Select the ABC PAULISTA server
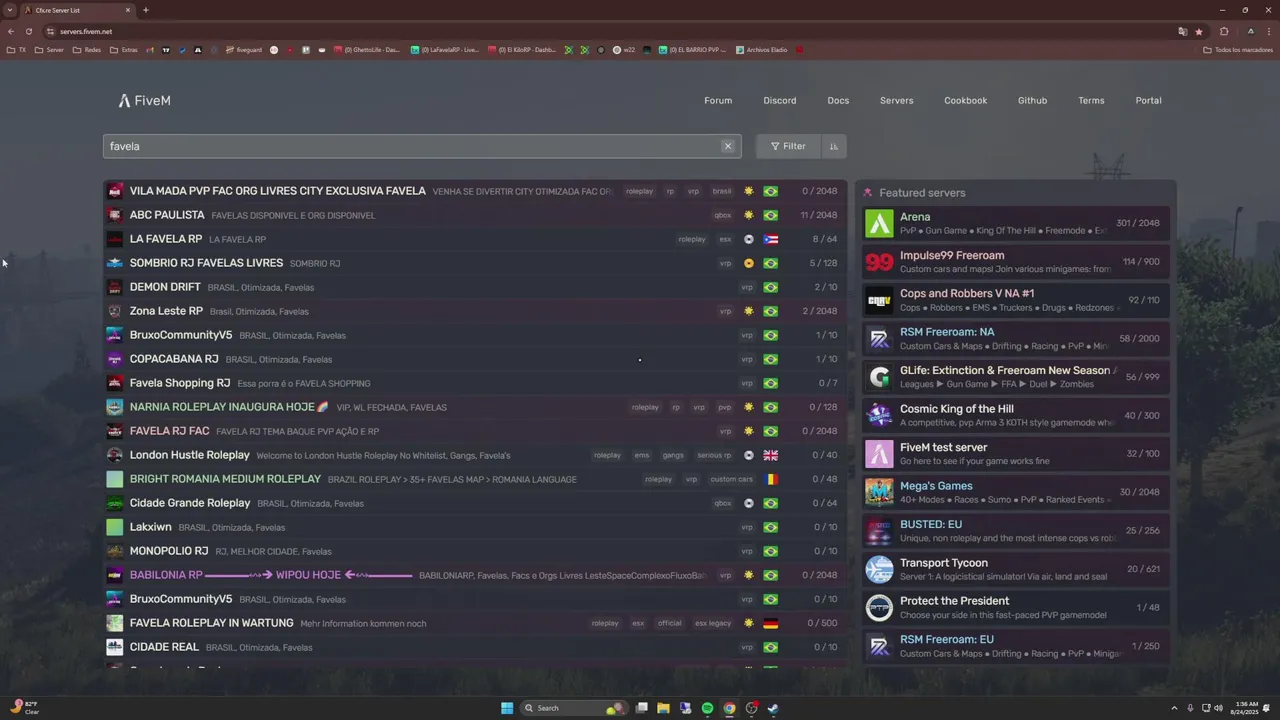This screenshot has width=1280, height=720. (475, 215)
